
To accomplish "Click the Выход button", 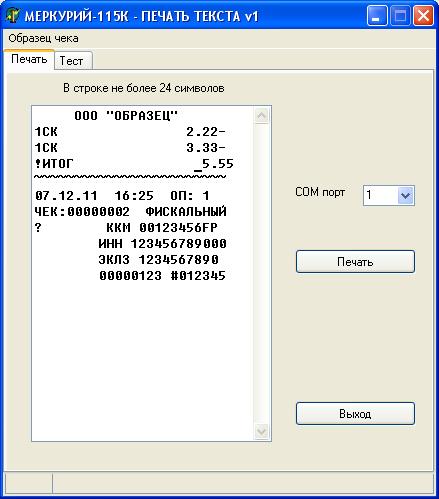I will pyautogui.click(x=355, y=414).
